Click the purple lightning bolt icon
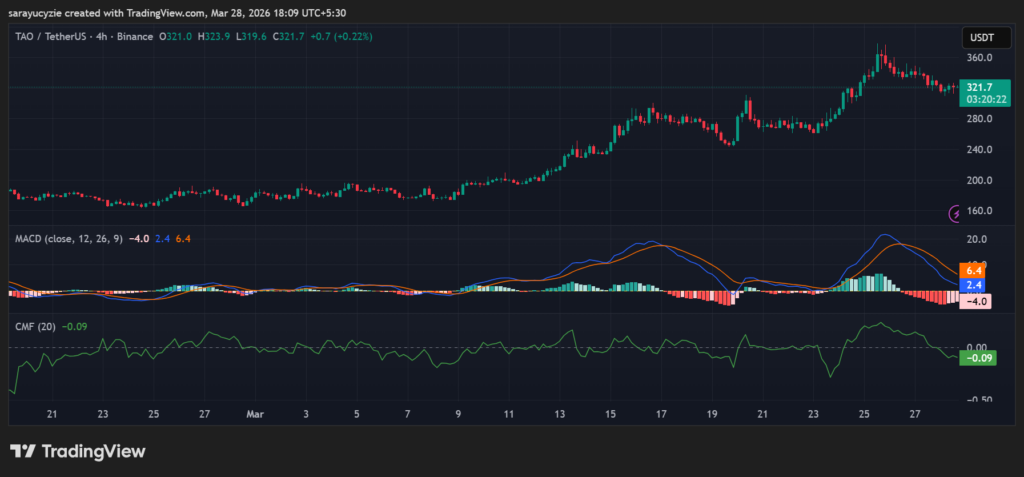This screenshot has height=477, width=1024. pyautogui.click(x=957, y=213)
